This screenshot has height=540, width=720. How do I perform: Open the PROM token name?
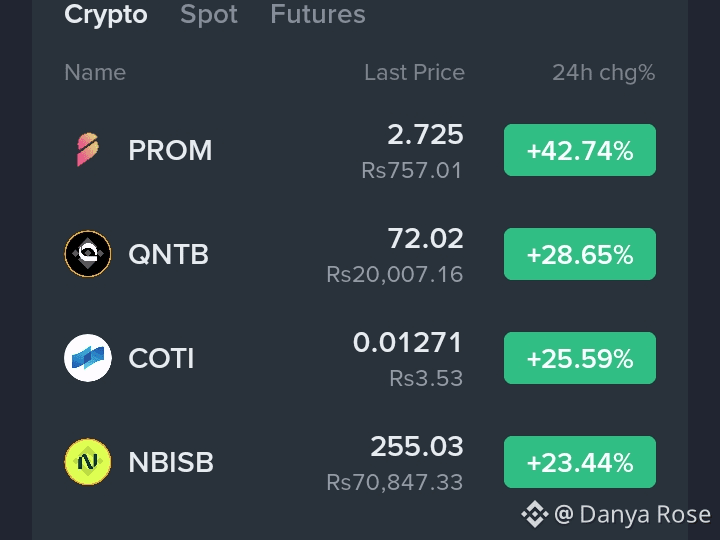[170, 150]
